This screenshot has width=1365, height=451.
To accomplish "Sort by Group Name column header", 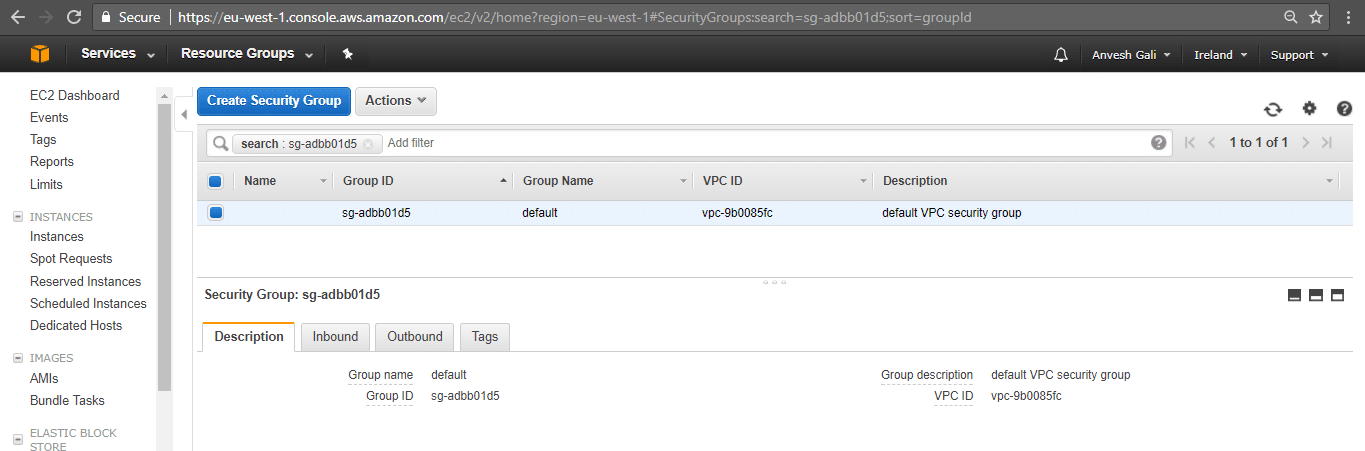I will point(603,181).
